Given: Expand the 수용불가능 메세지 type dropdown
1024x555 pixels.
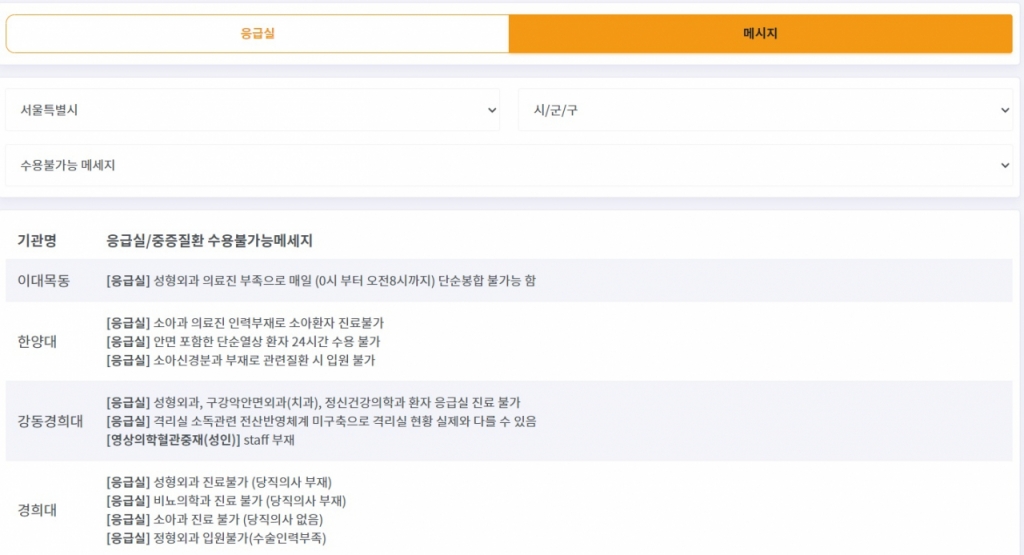Looking at the screenshot, I should click(509, 165).
